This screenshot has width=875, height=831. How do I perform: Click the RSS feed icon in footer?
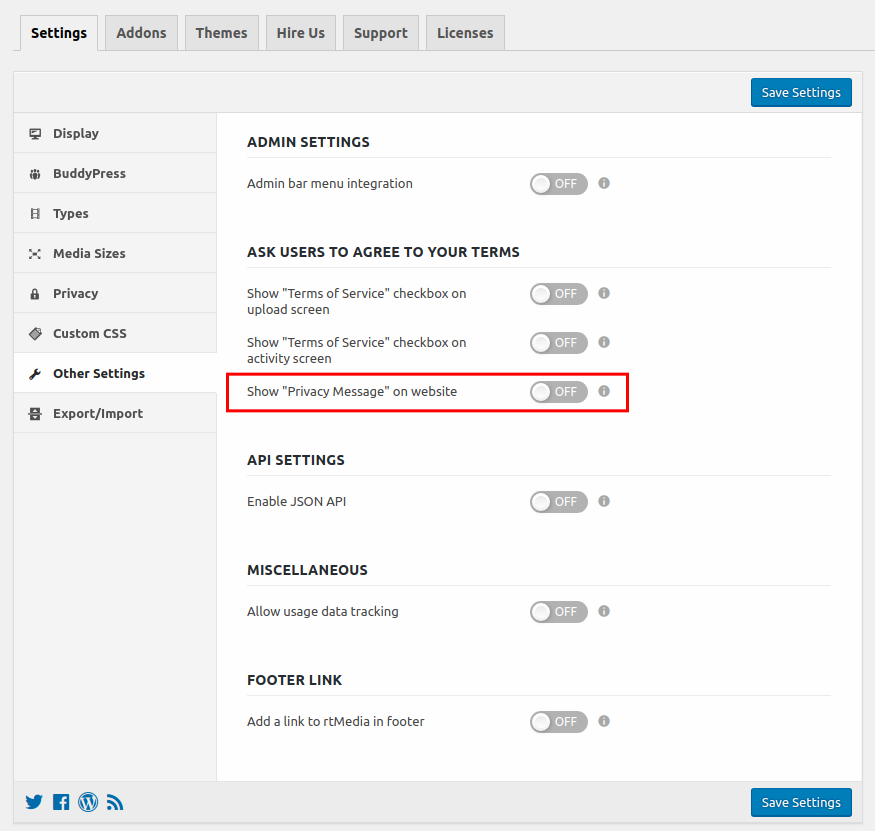114,801
